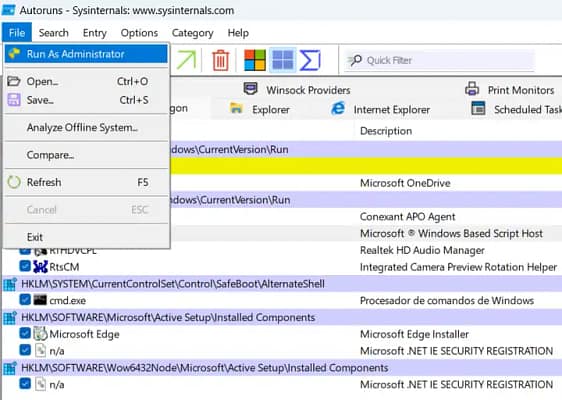Open the Options menu
The height and width of the screenshot is (400, 562).
point(139,33)
